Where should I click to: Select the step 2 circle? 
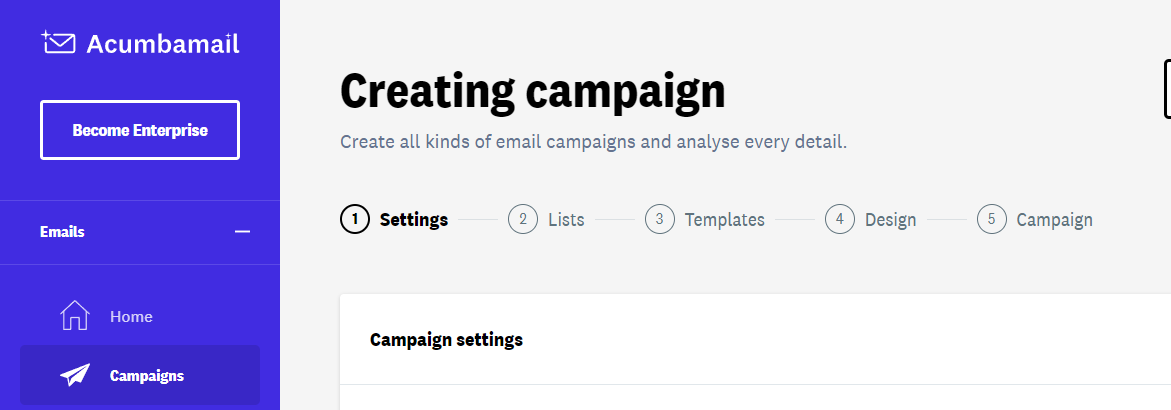(523, 220)
